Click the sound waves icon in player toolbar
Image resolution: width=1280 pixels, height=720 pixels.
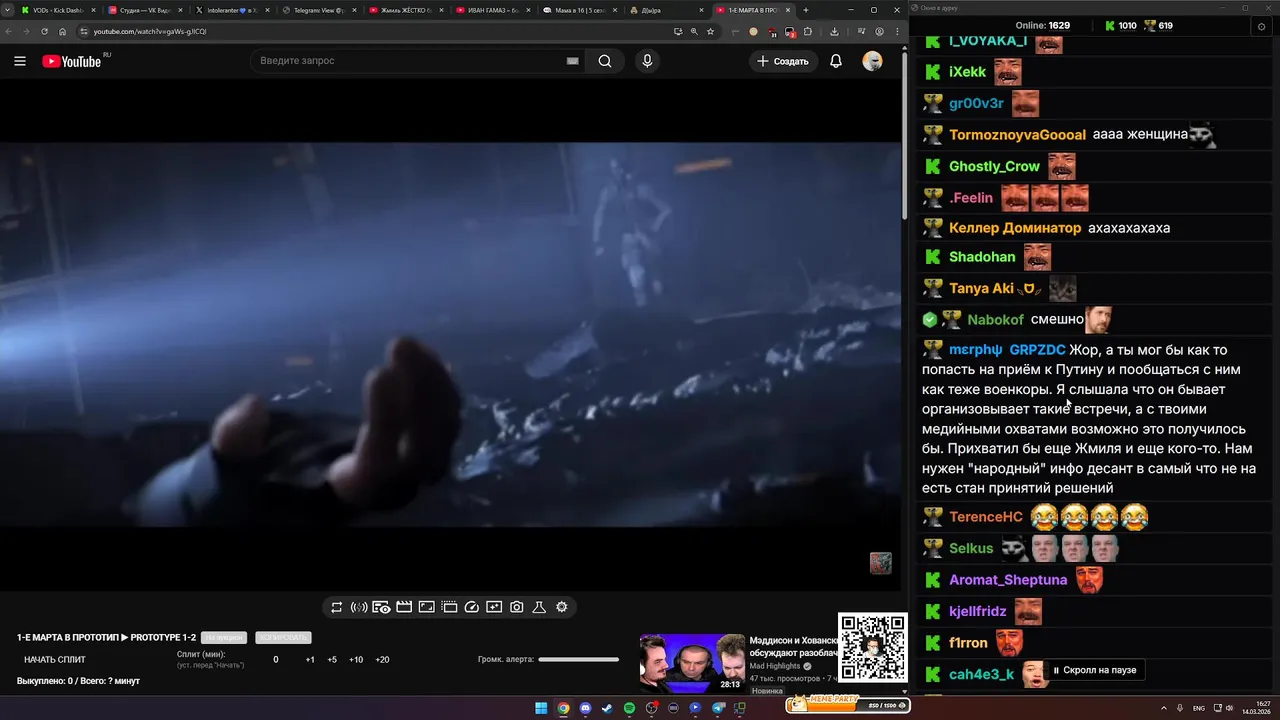click(359, 607)
